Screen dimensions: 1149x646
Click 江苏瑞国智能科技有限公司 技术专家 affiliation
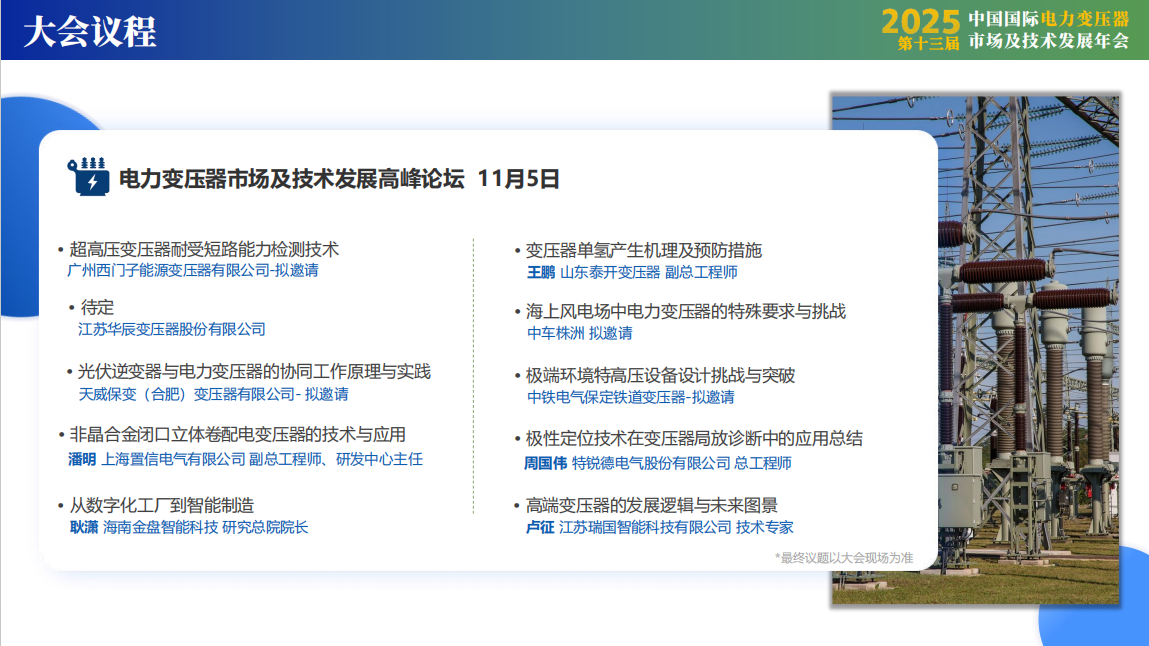click(676, 527)
